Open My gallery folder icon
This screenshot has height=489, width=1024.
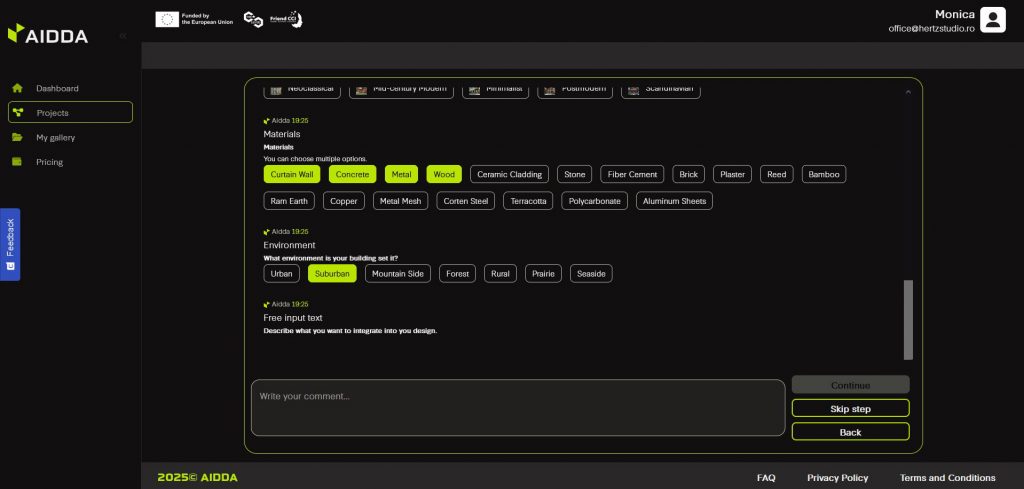pos(17,137)
